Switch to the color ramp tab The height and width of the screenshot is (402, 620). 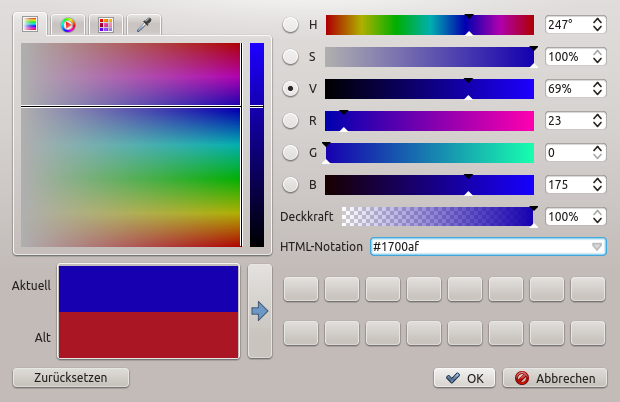coord(30,25)
